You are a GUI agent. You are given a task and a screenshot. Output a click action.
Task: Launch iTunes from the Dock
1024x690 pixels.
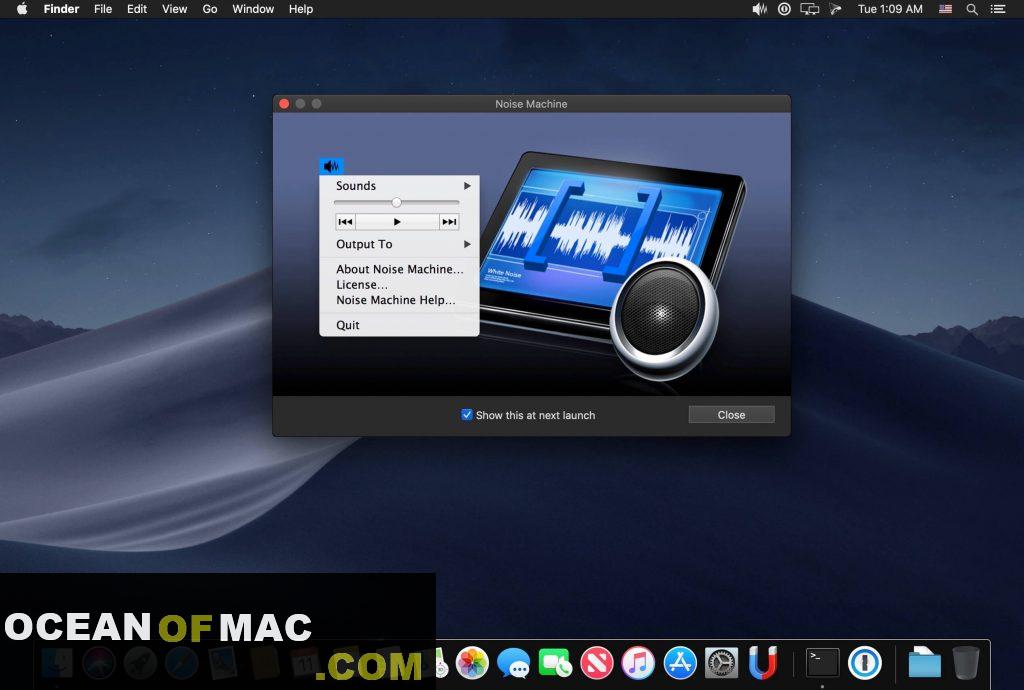point(638,662)
